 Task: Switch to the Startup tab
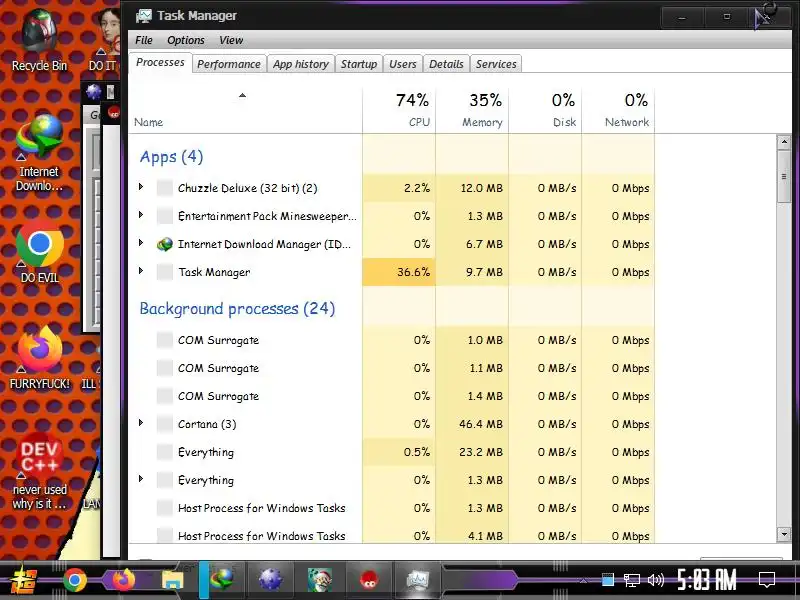click(x=359, y=64)
